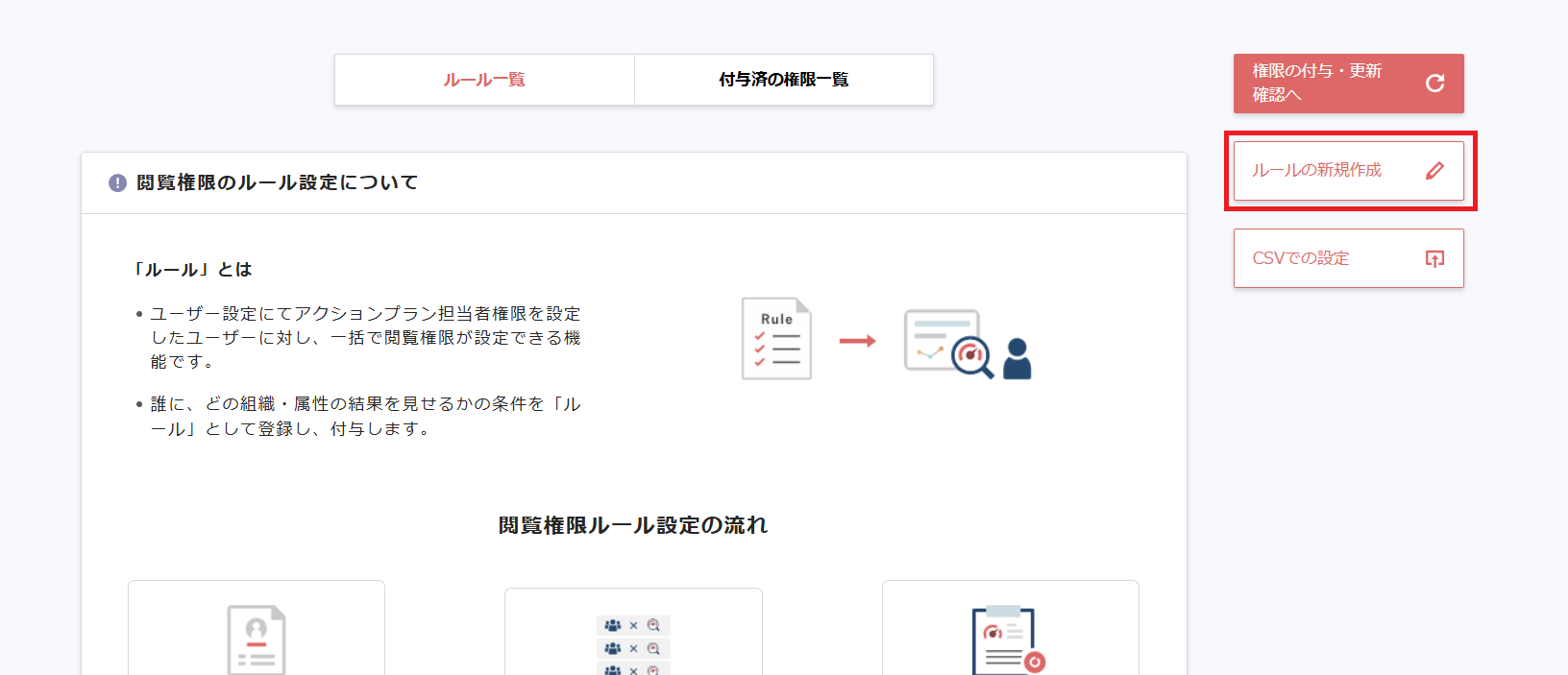Switch to the ルール一覧 tab
Screen dimensions: 1568x675
(x=484, y=80)
